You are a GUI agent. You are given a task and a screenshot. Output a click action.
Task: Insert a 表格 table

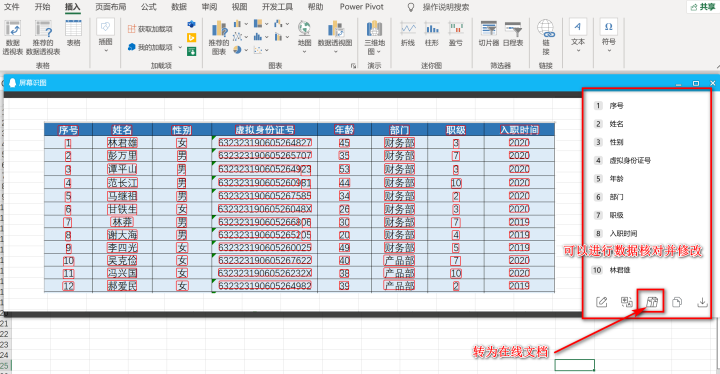click(x=73, y=33)
